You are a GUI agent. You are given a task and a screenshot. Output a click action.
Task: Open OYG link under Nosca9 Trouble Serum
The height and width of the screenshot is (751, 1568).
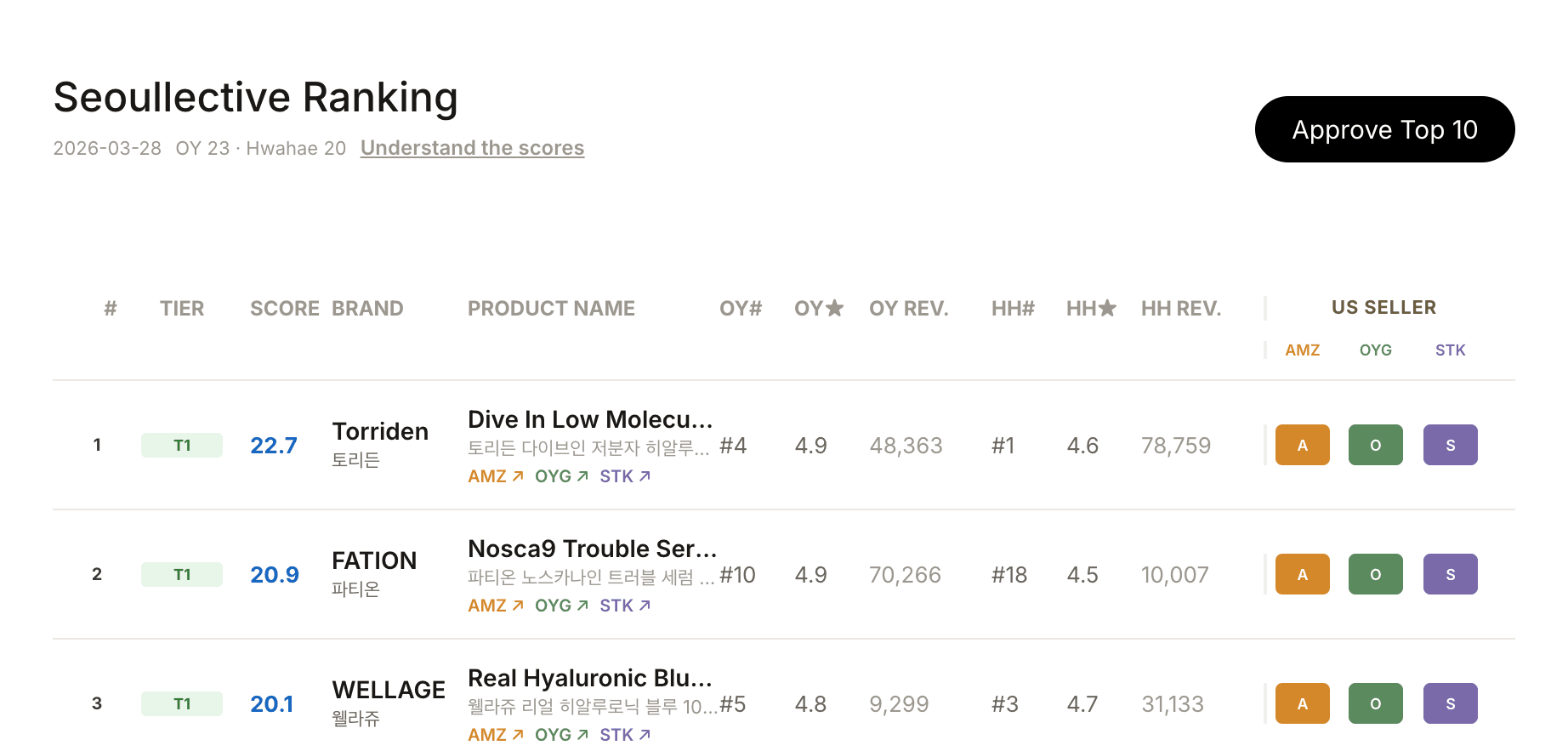[x=561, y=606]
